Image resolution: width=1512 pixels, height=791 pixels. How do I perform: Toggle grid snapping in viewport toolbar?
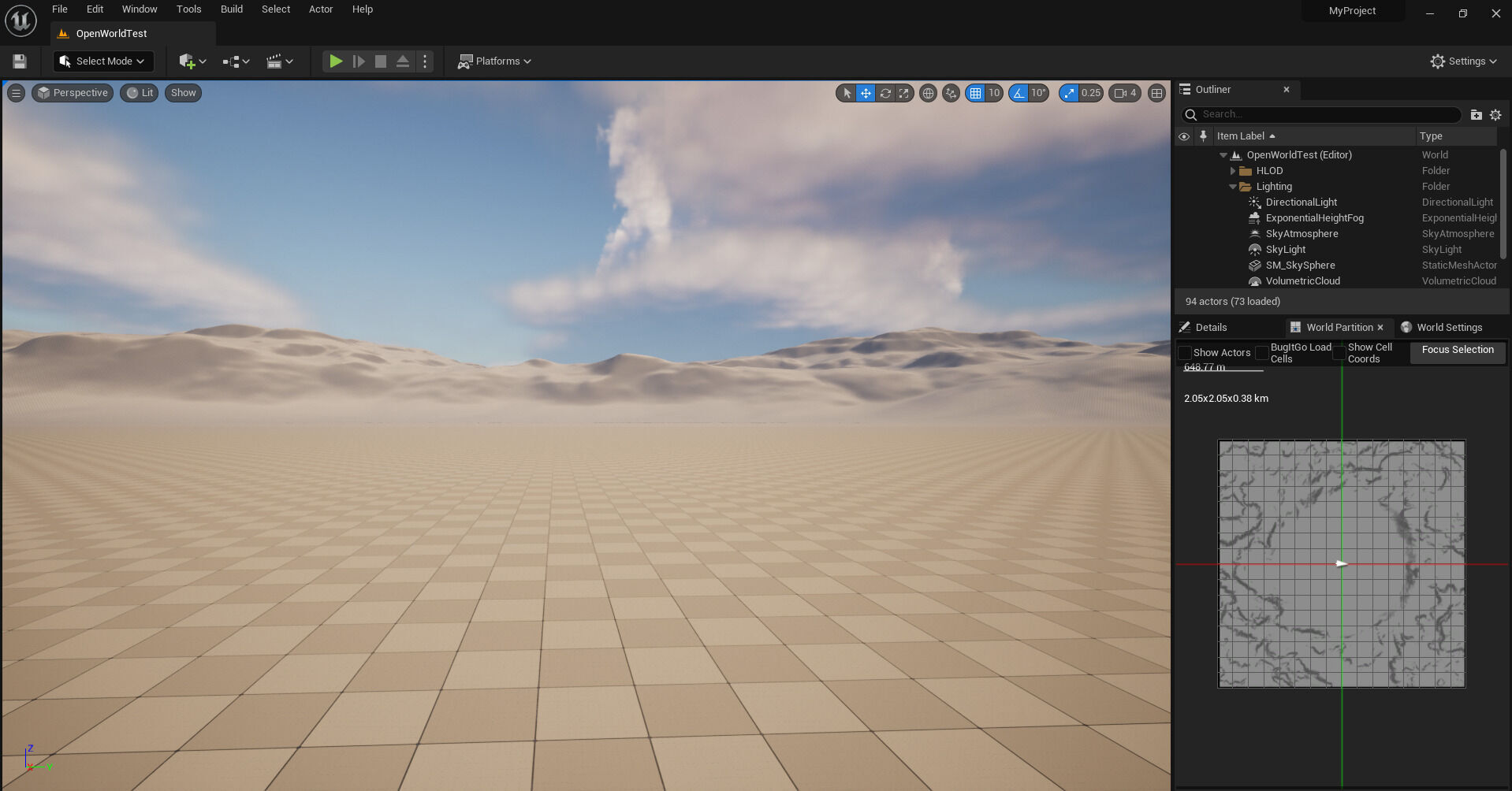tap(976, 93)
